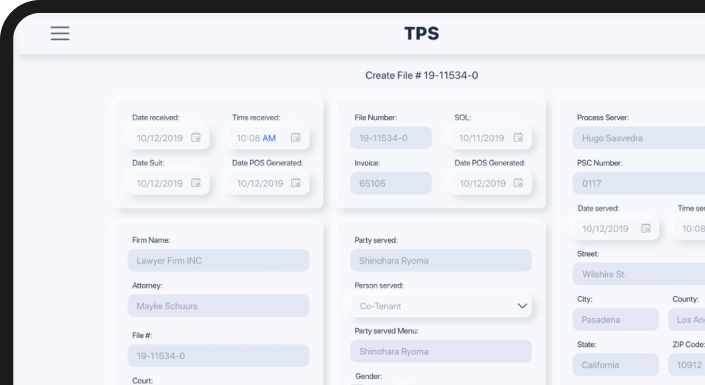Viewport: 705px width, 385px height.
Task: Click the PSC Number field 0117
Action: coord(639,183)
